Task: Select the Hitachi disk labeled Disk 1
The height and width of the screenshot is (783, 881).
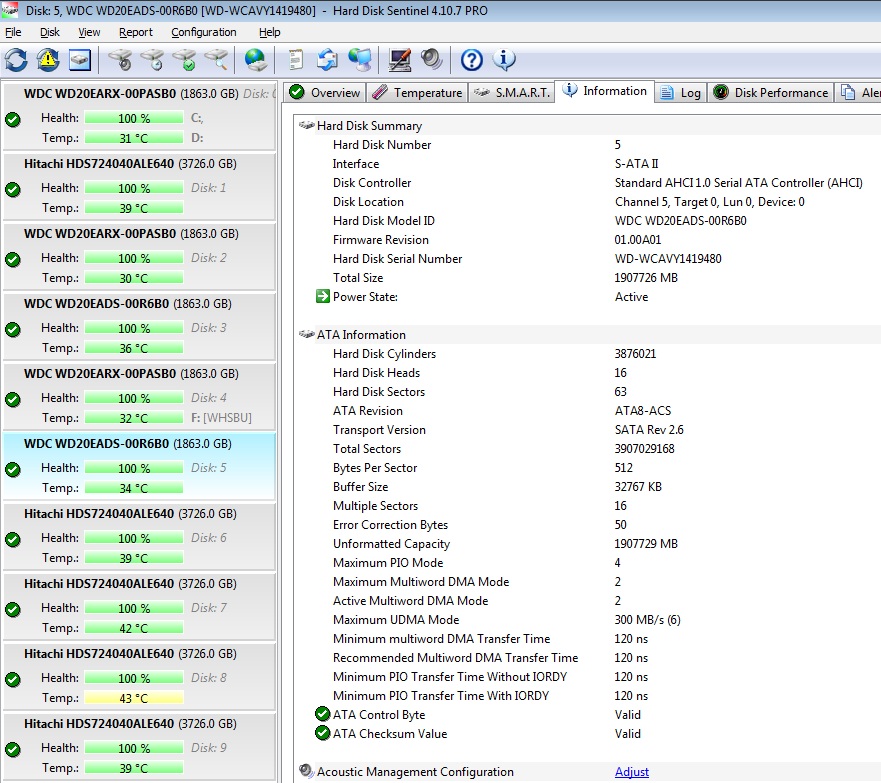Action: click(139, 186)
